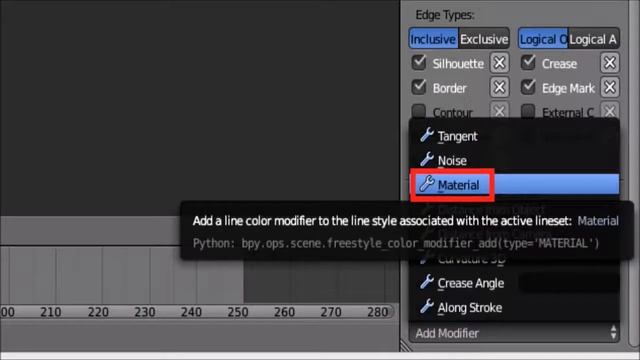
Task: Toggle the Border checkbox
Action: [419, 87]
